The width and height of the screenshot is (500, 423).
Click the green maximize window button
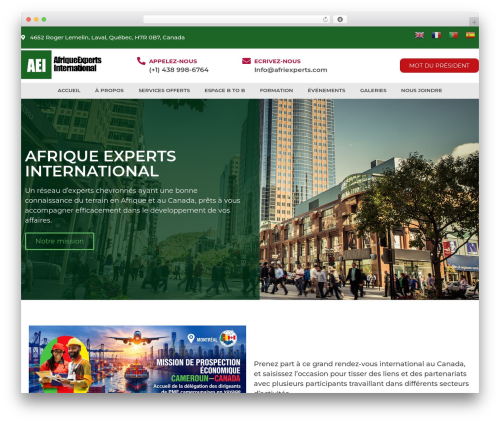click(44, 20)
